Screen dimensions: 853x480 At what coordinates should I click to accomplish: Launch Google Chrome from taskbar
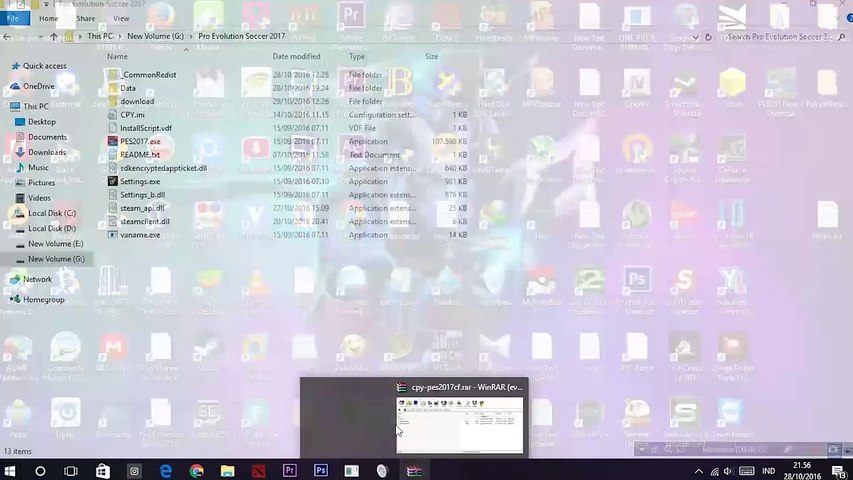click(196, 471)
